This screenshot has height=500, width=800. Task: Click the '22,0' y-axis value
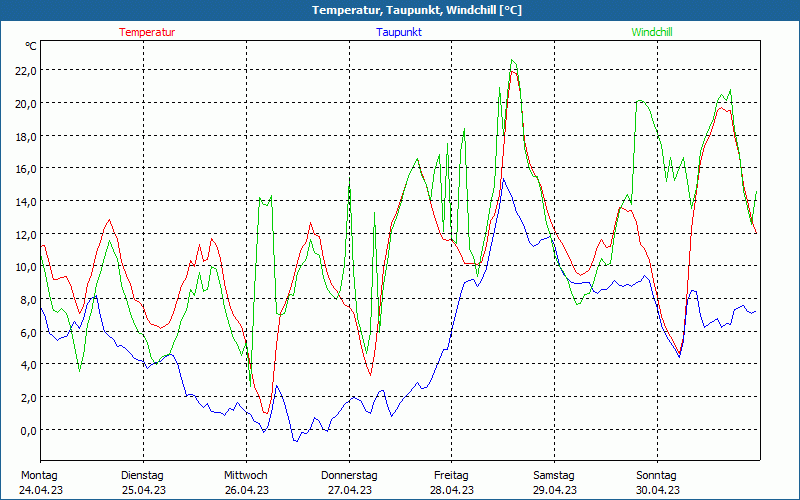pos(26,71)
